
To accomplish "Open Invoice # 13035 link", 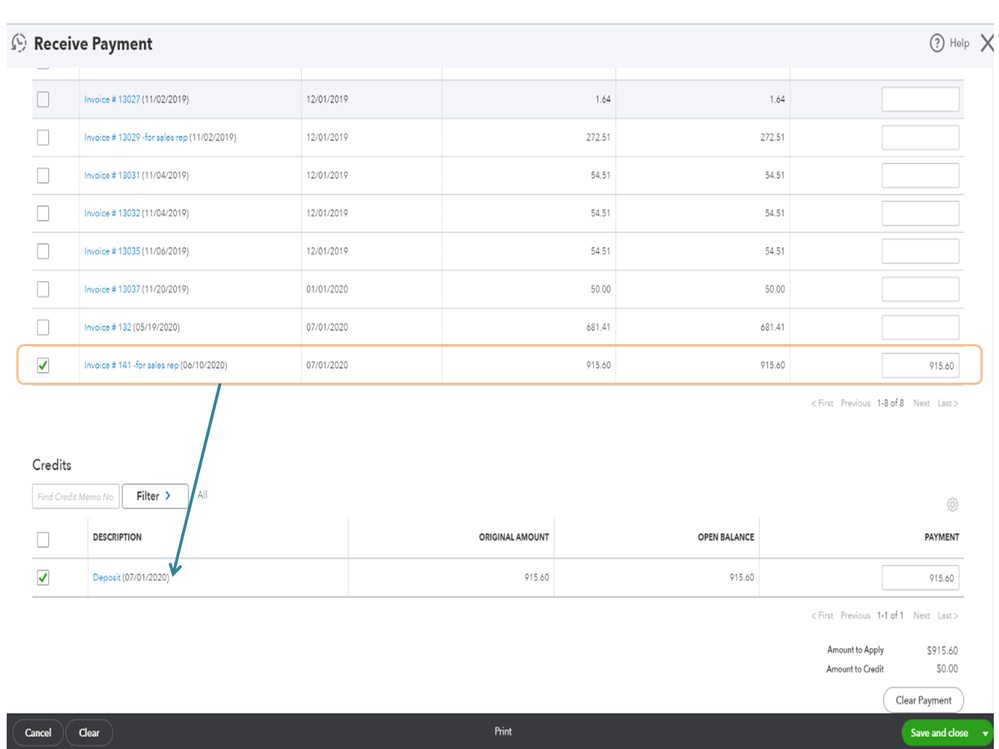I will pos(112,251).
